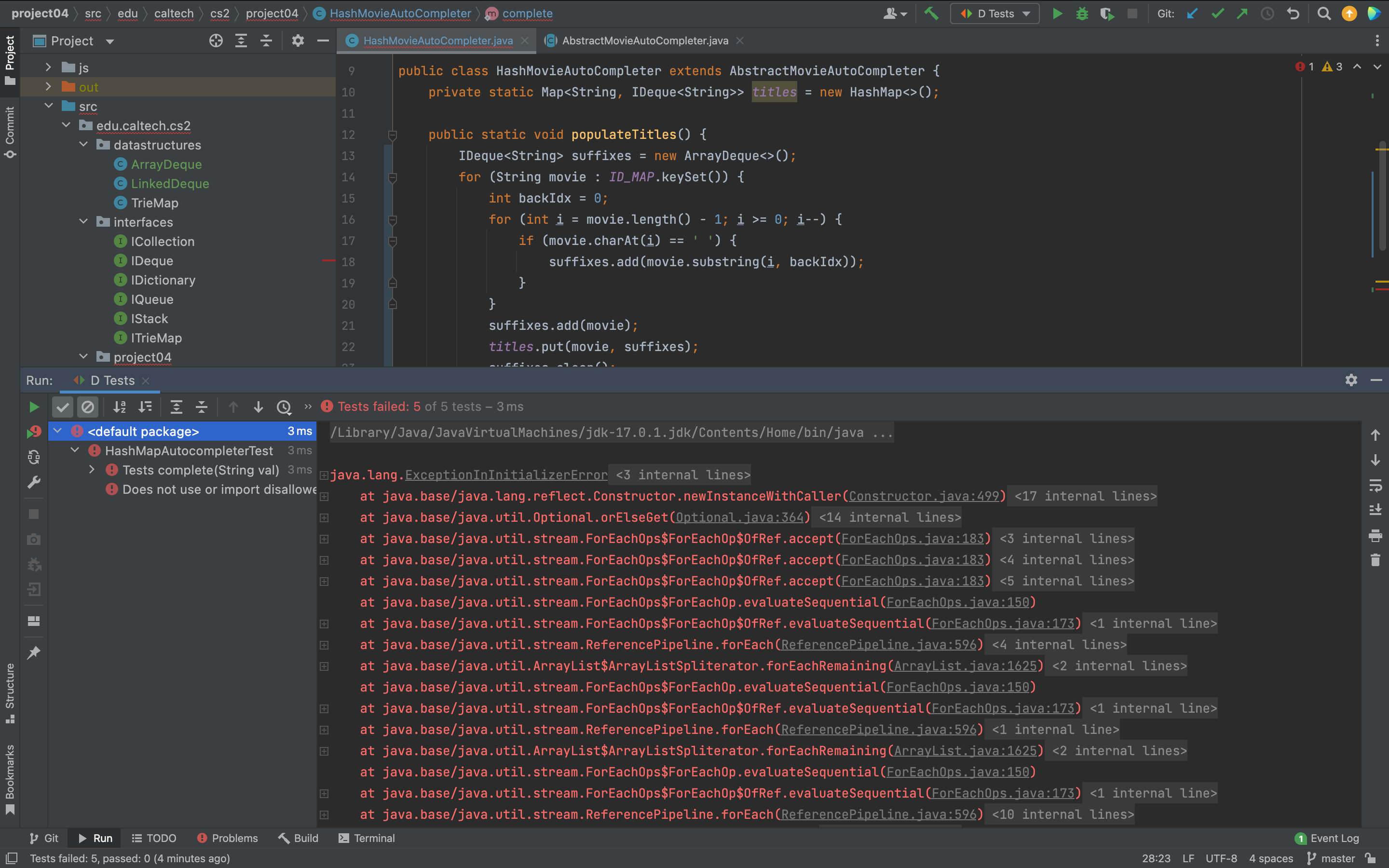The image size is (1389, 868).
Task: Click the Test history clock icon
Action: [284, 407]
